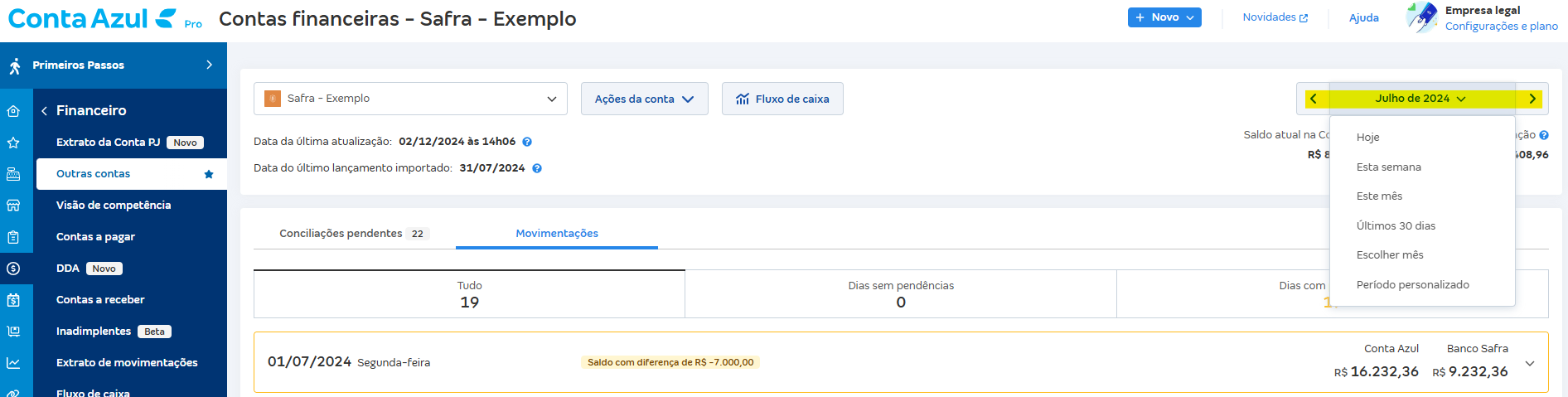This screenshot has height=397, width=1568.
Task: Select Últimos 30 dias from period menu
Action: click(1396, 225)
